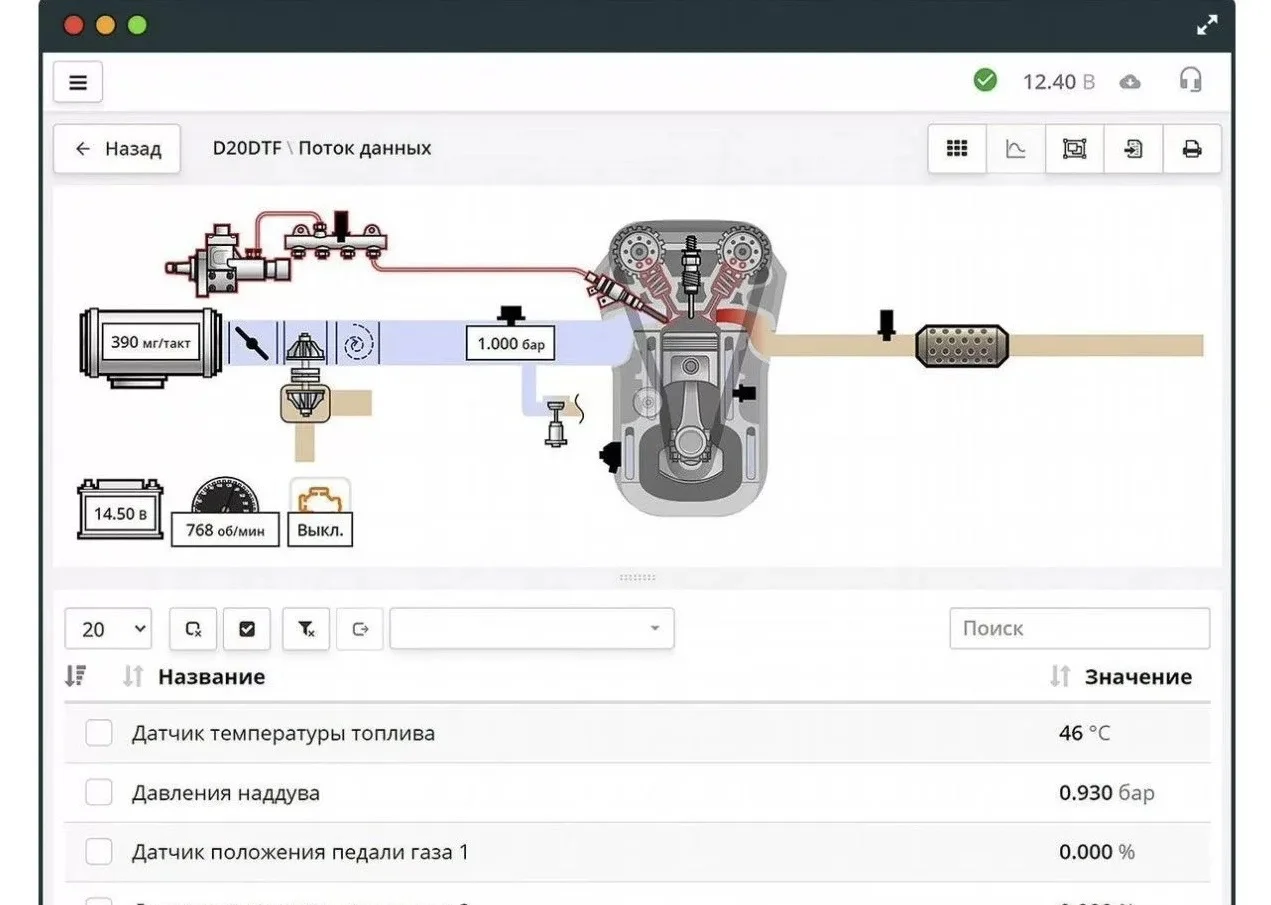Screen dimensions: 1271x905
Task: Click the catalytic converter icon
Action: (x=962, y=345)
